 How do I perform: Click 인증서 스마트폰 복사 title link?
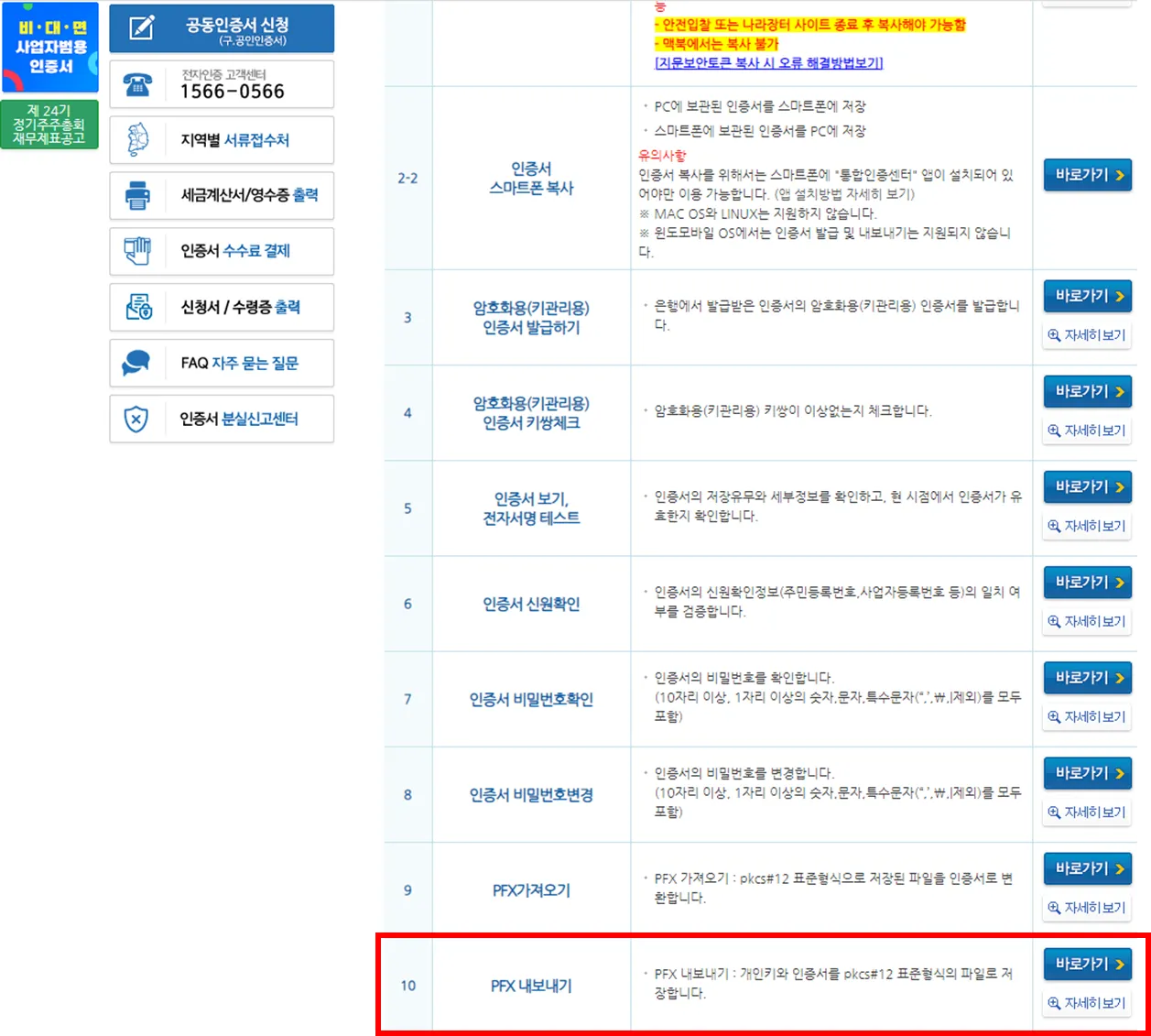[x=531, y=179]
